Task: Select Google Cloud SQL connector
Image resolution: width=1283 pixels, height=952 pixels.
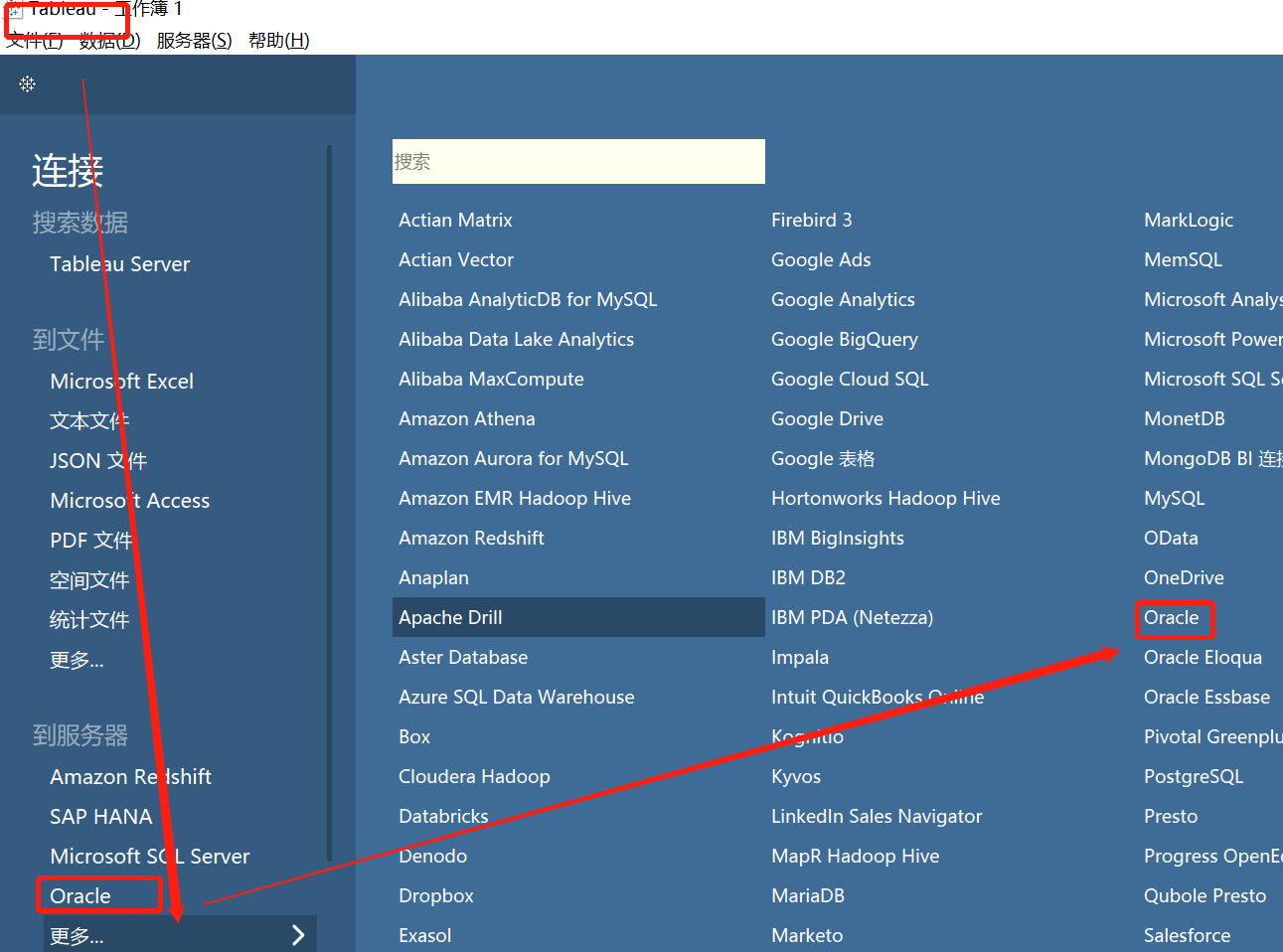Action: (851, 379)
